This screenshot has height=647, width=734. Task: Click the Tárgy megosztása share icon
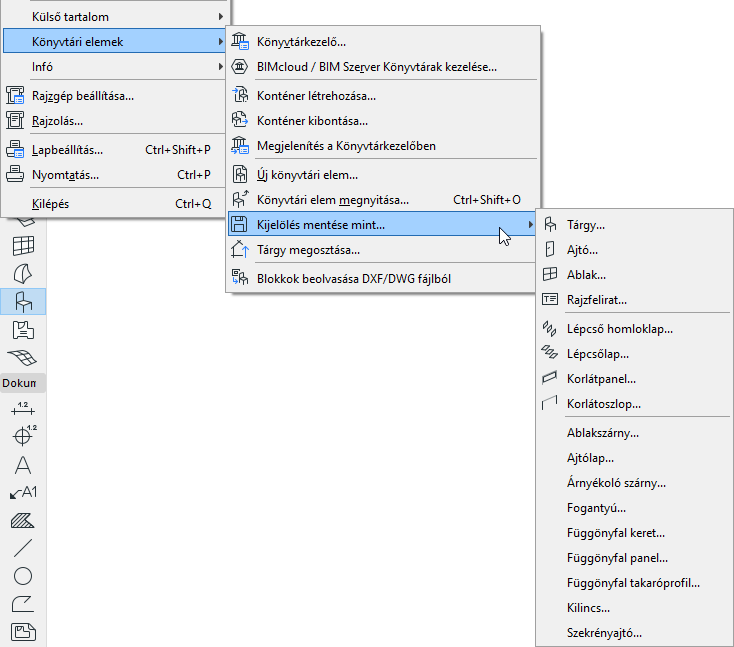pyautogui.click(x=240, y=250)
